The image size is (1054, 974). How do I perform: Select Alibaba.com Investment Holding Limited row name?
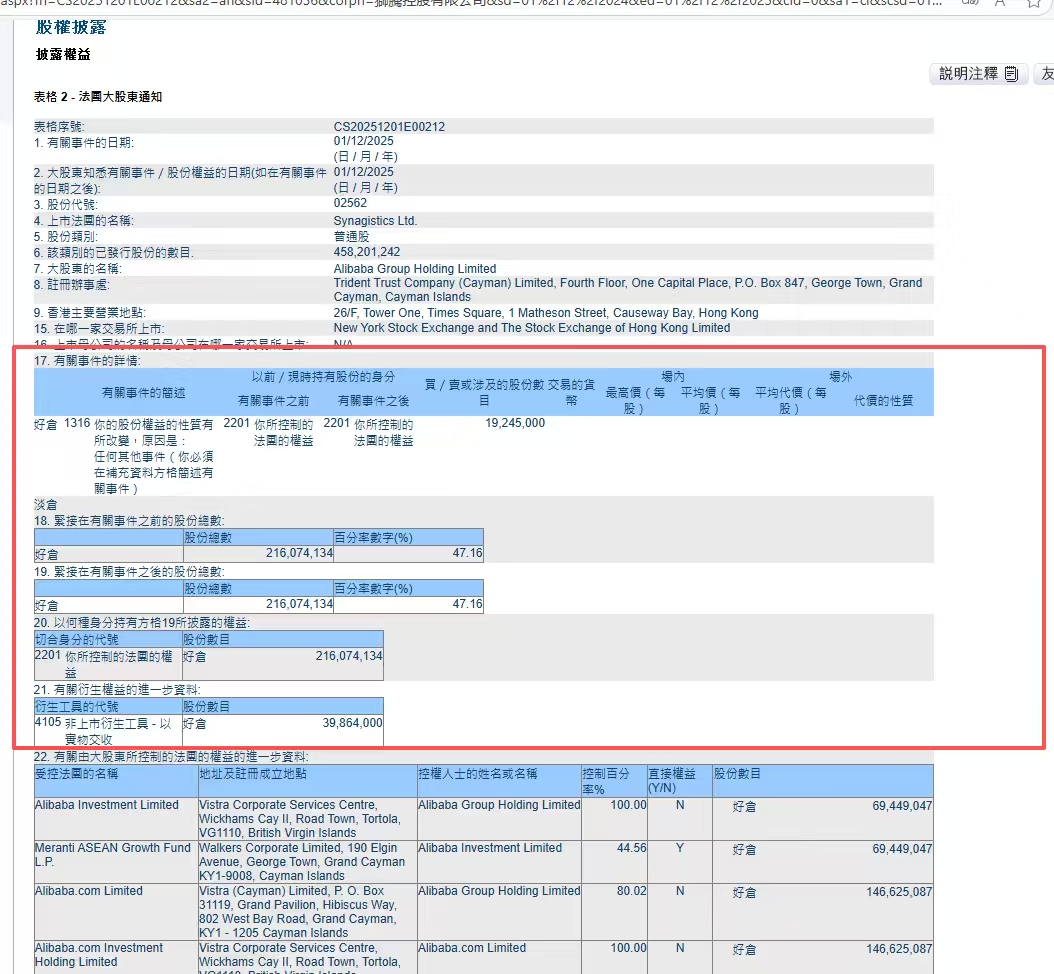click(99, 955)
